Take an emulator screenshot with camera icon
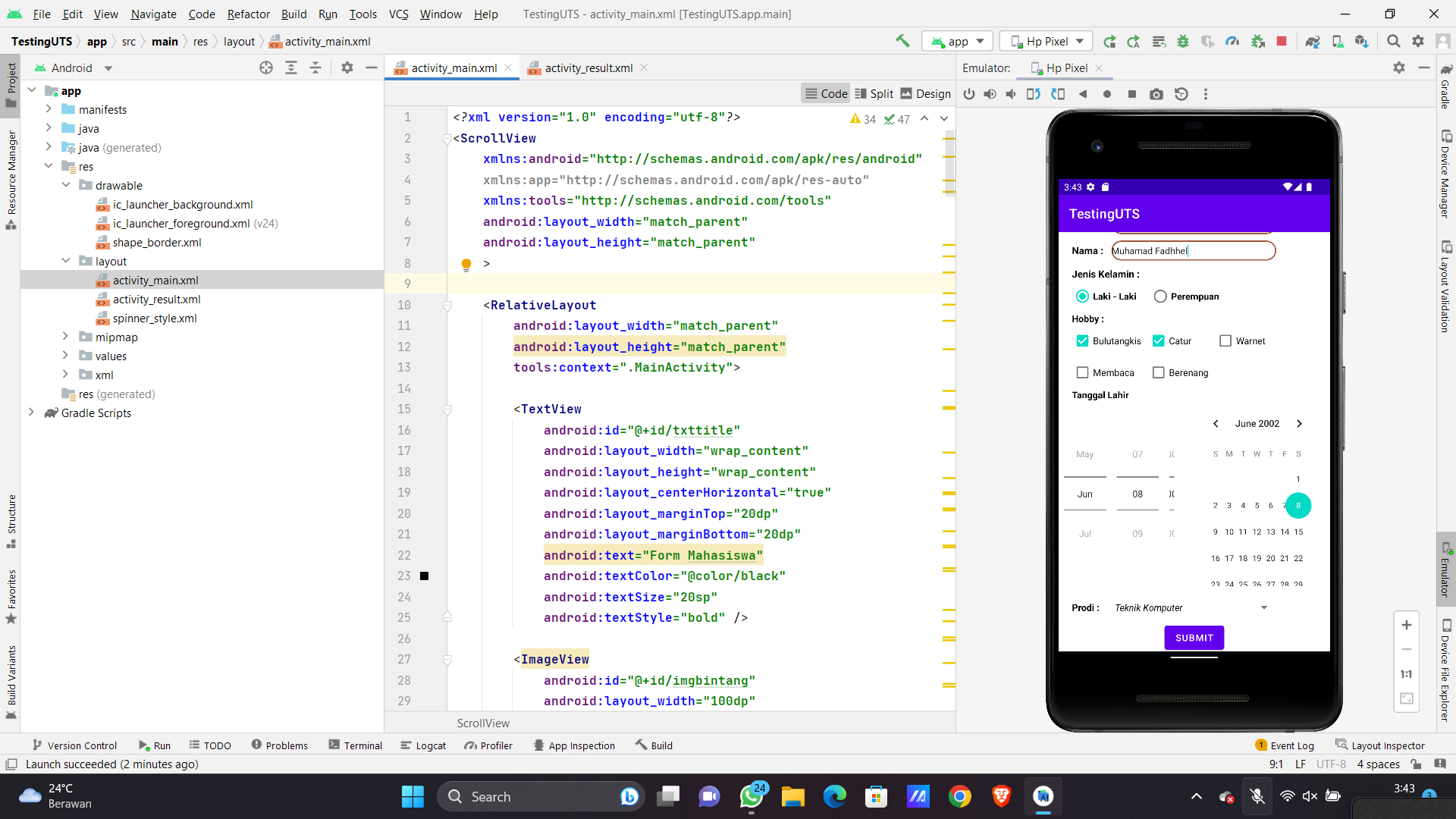The width and height of the screenshot is (1456, 819). (1156, 94)
